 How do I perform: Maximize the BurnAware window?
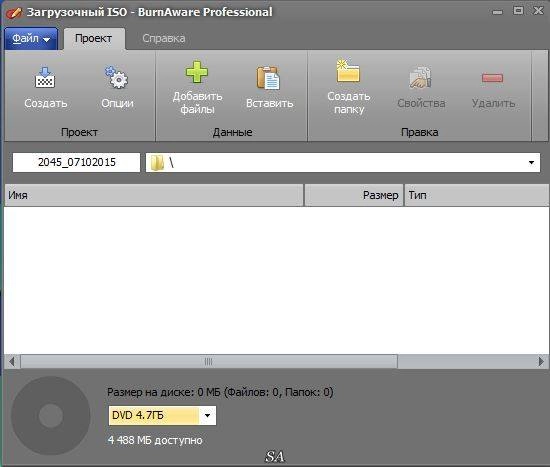(518, 11)
